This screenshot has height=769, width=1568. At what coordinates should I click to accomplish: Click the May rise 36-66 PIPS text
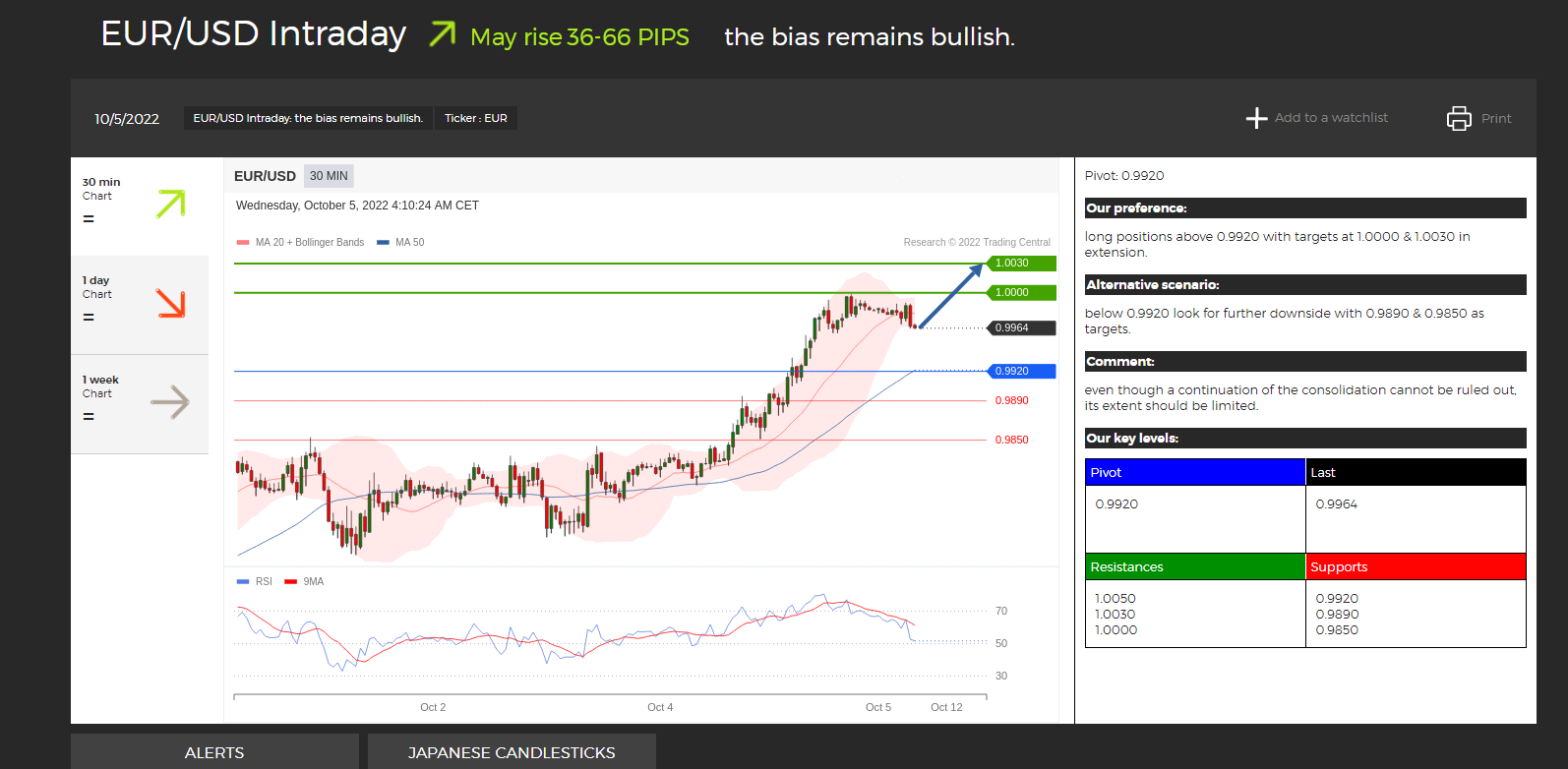(579, 37)
